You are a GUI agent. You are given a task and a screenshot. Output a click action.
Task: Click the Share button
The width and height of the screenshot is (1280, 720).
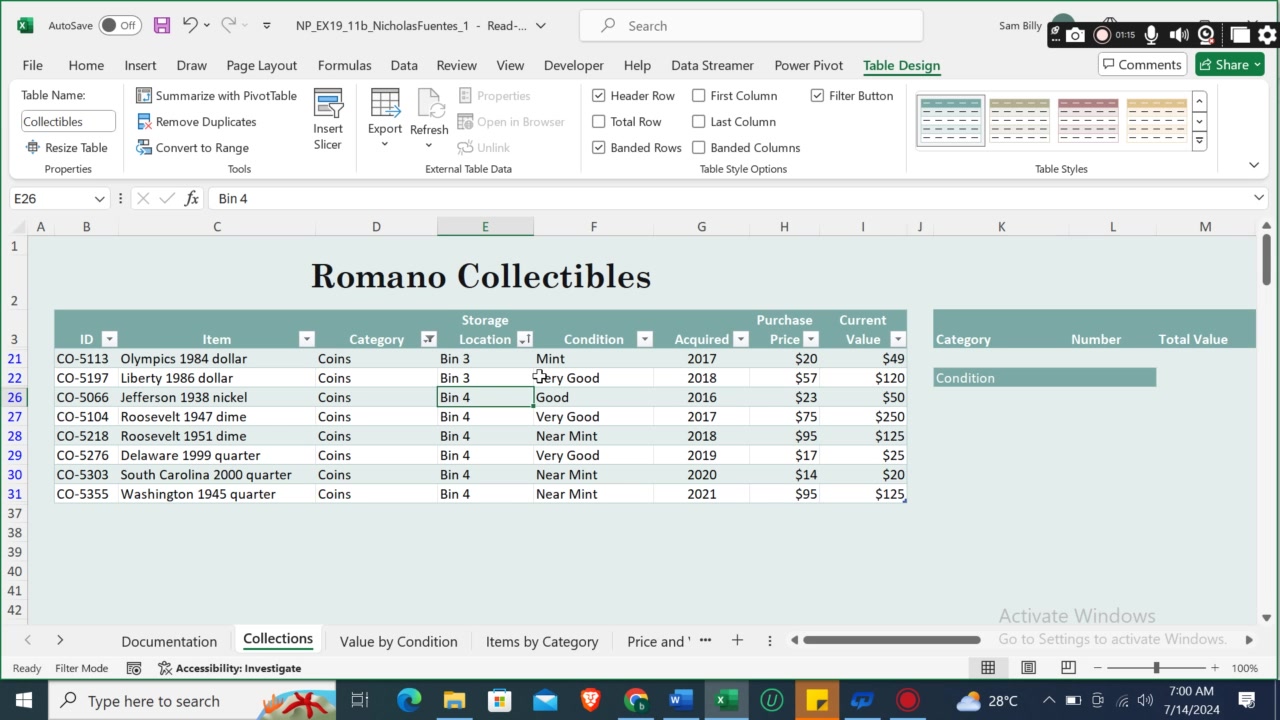click(1230, 64)
